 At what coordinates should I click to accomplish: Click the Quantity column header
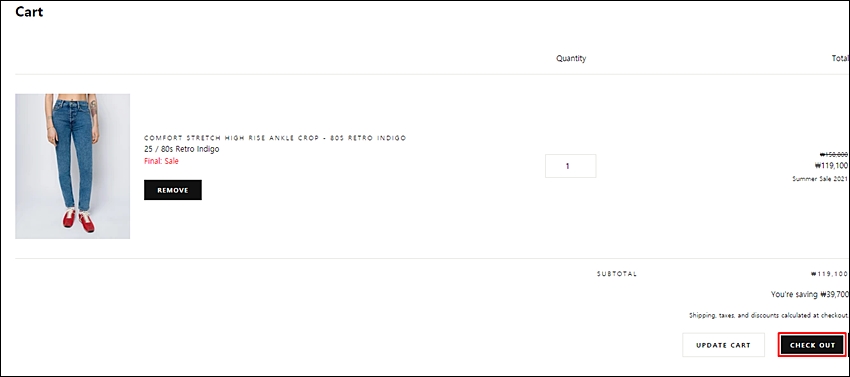571,58
